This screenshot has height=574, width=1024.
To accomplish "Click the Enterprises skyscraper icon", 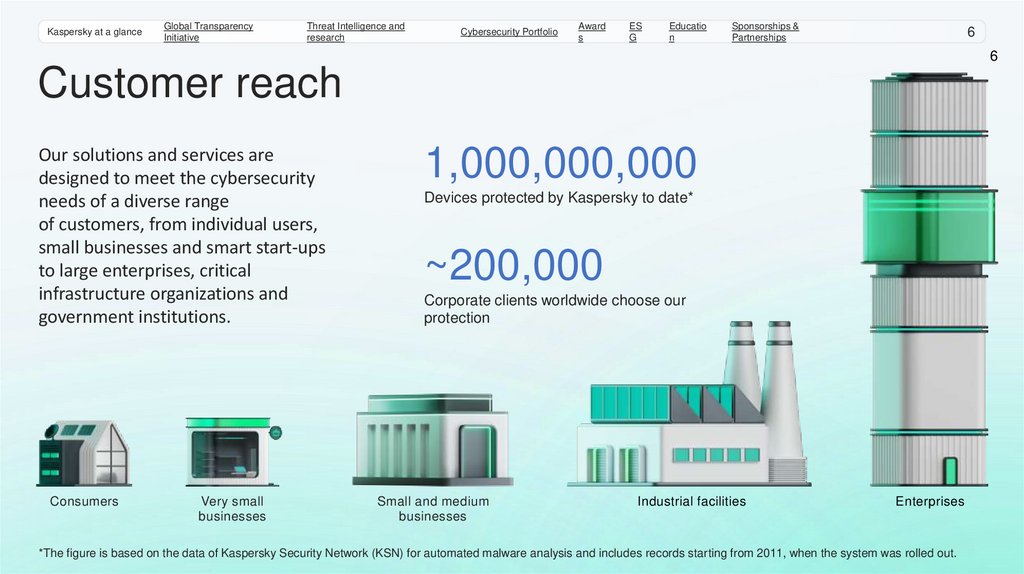I will (929, 279).
